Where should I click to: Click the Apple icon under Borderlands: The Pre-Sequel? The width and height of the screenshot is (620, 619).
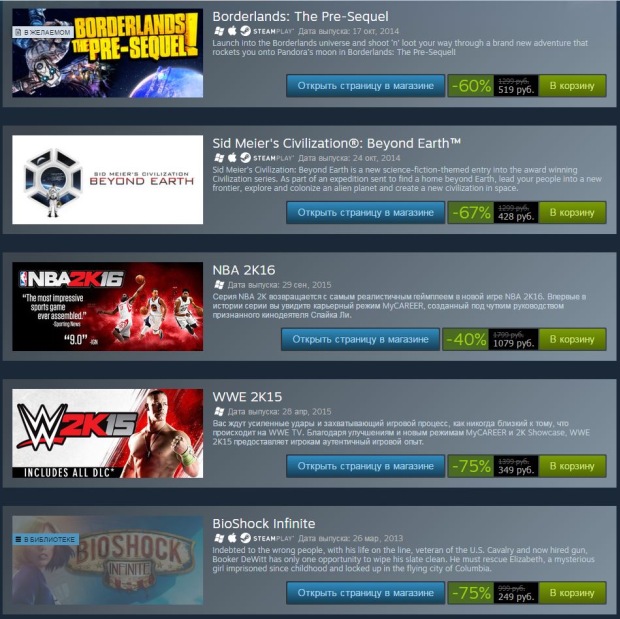click(x=232, y=31)
